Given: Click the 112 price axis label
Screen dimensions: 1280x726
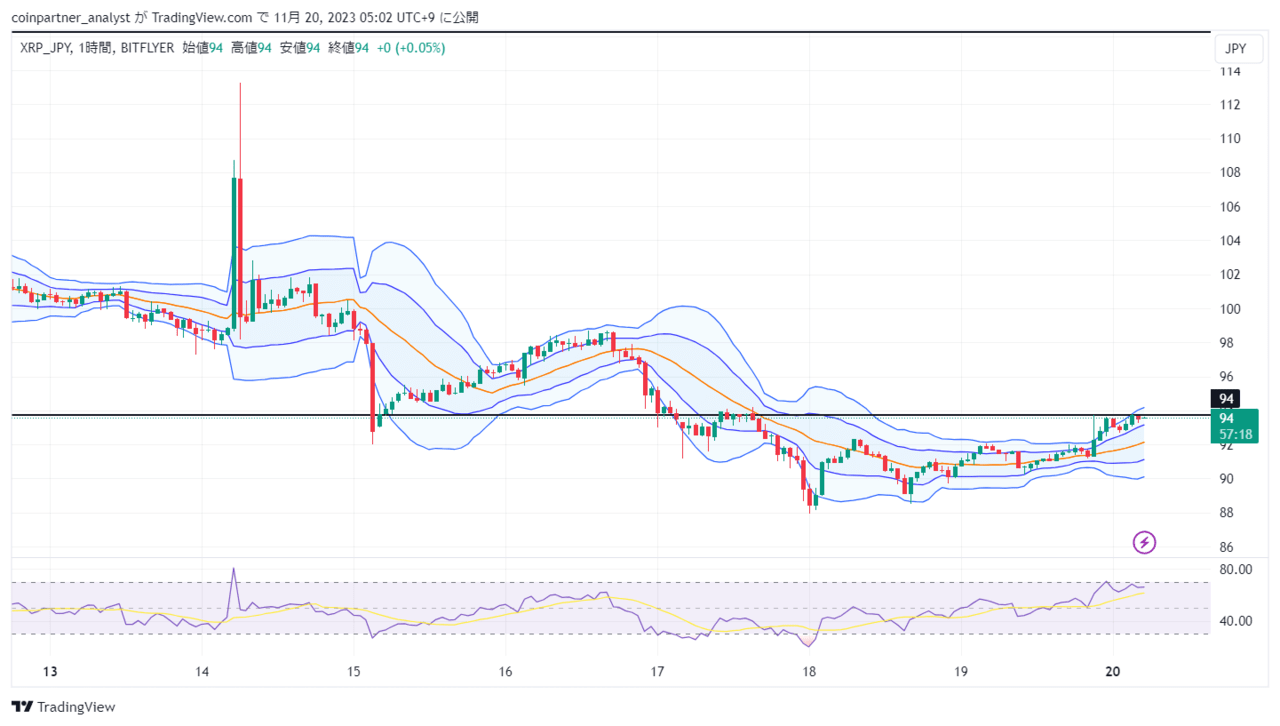Looking at the screenshot, I should click(x=1229, y=105).
